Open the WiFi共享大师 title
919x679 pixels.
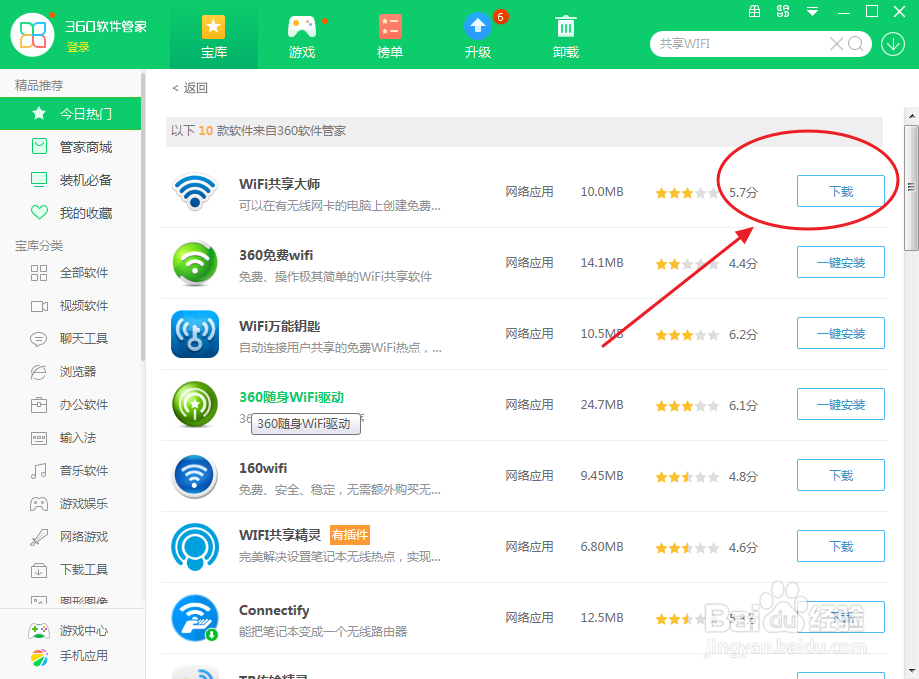coord(280,184)
